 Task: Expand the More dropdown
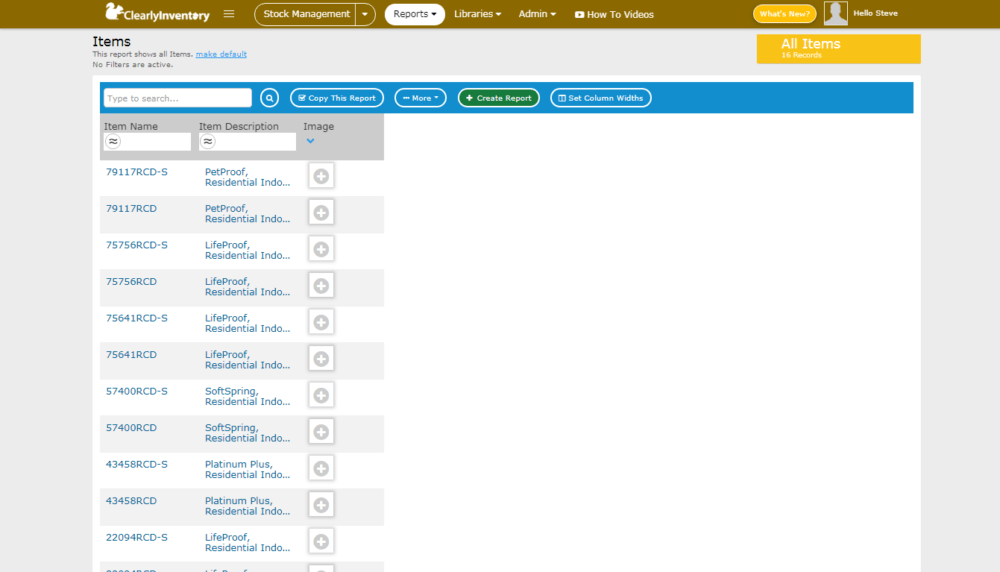pyautogui.click(x=420, y=98)
